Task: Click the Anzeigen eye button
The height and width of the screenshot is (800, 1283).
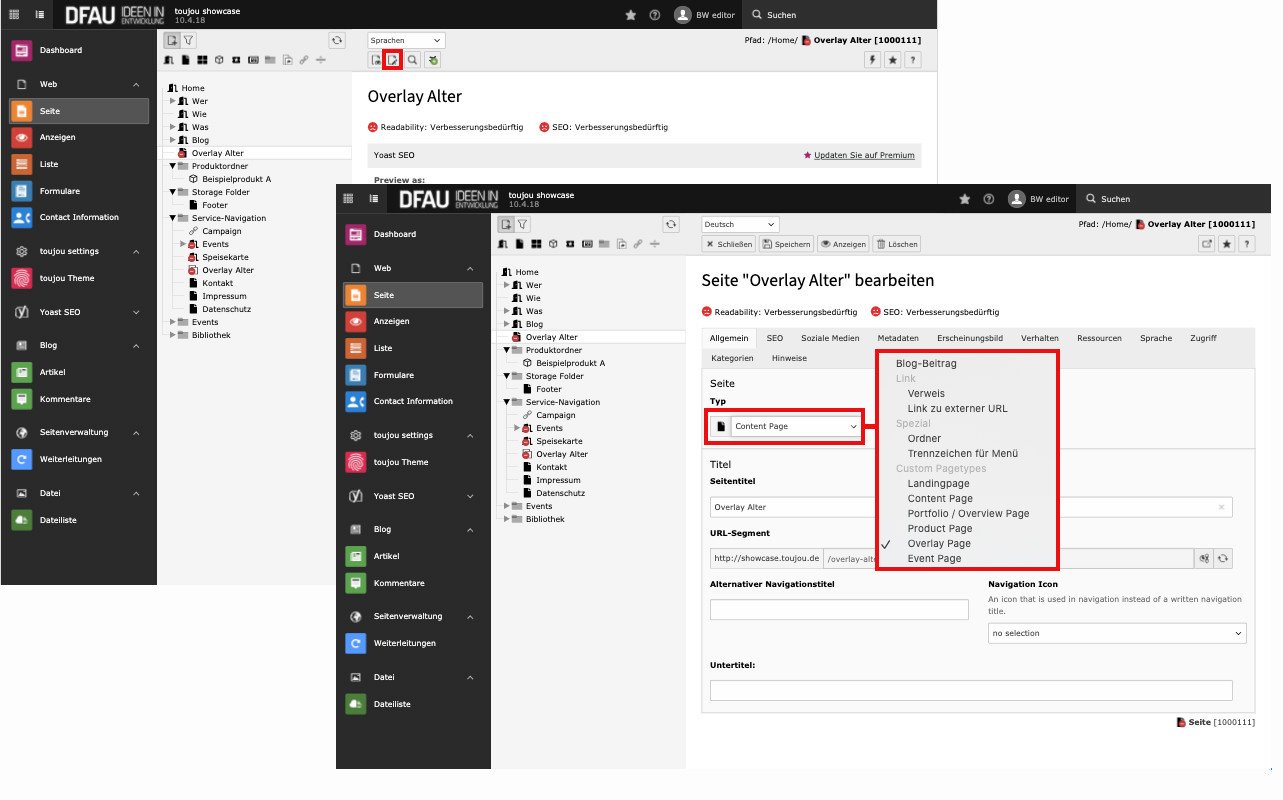Action: point(843,244)
